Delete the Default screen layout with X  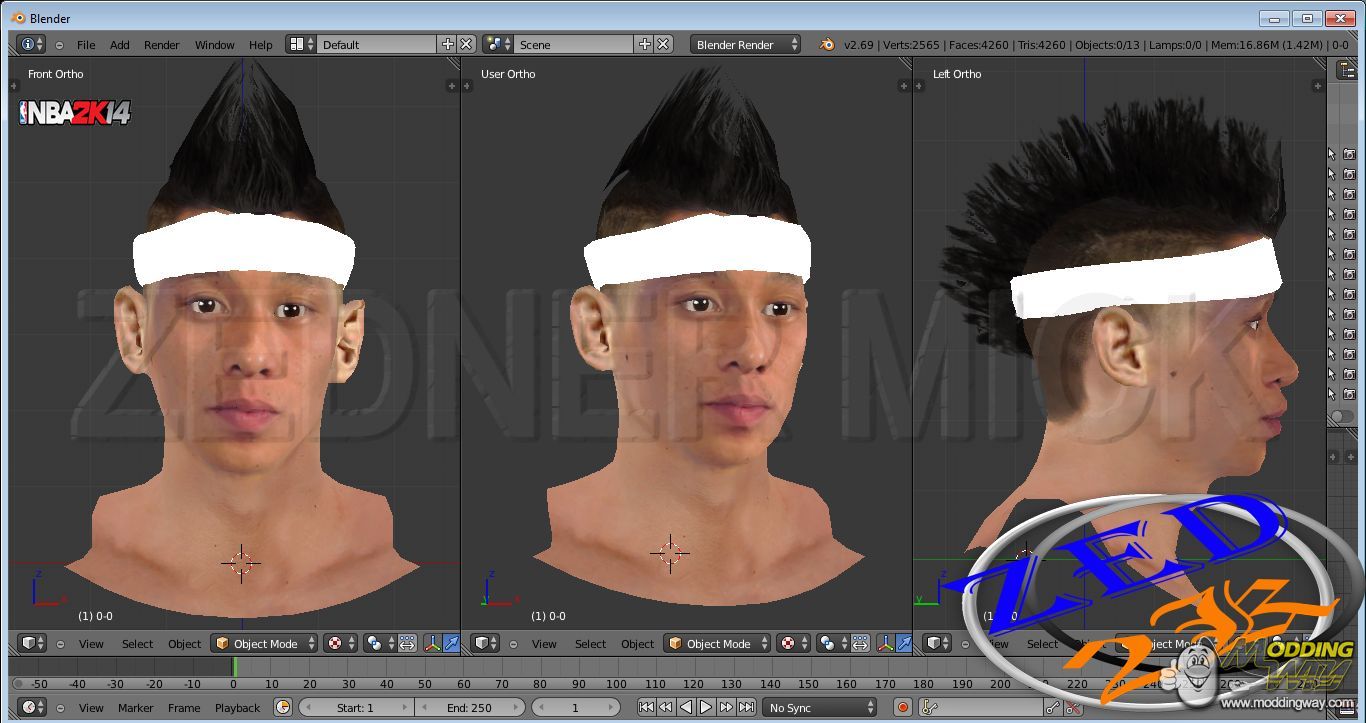point(466,44)
